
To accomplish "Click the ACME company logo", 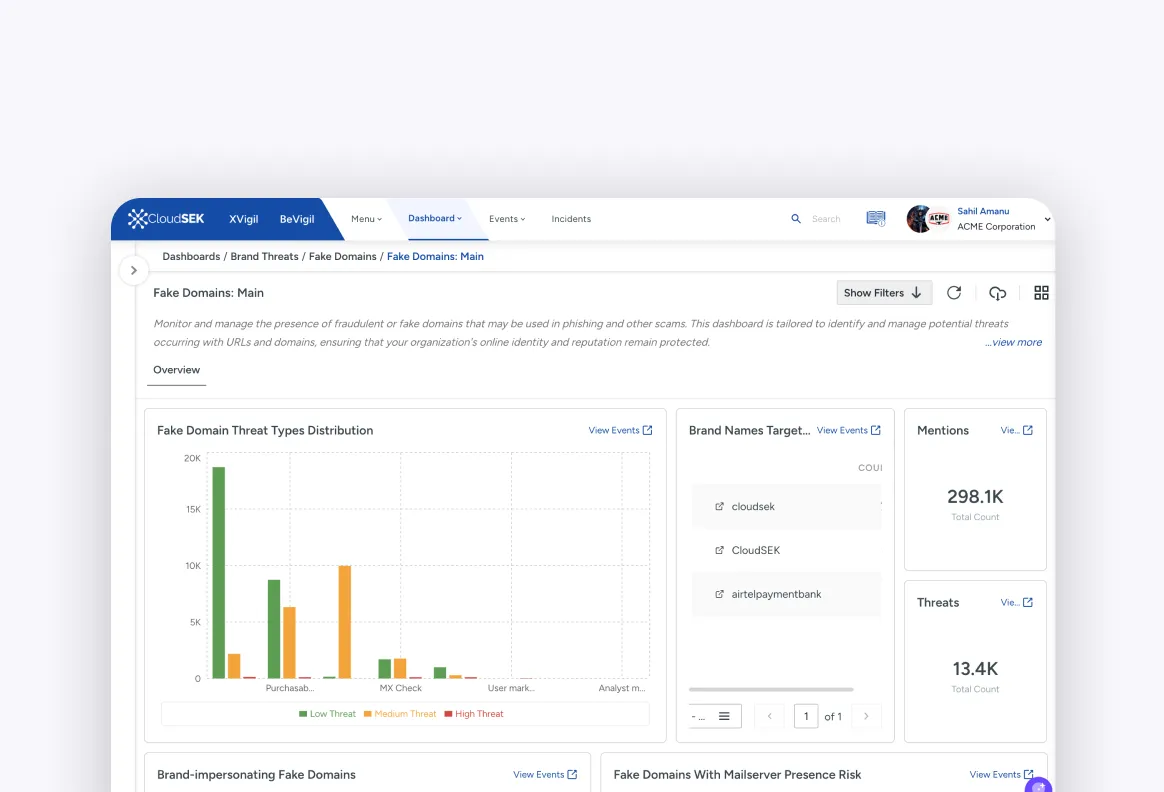I will click(x=939, y=218).
